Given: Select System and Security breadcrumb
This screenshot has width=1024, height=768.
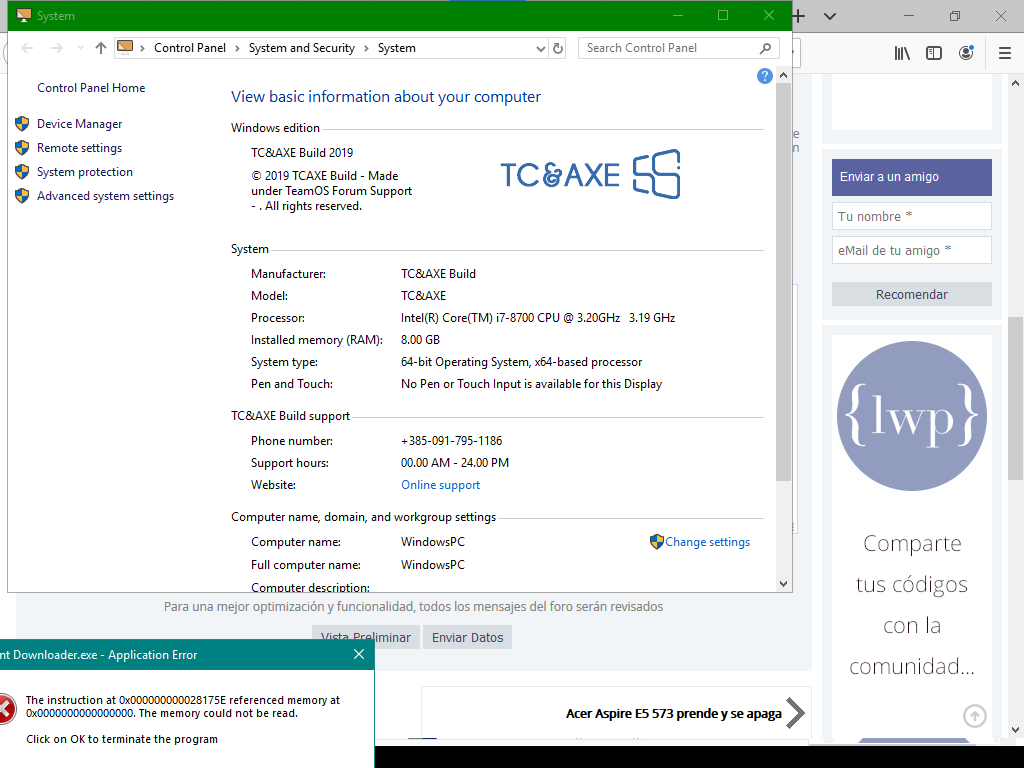Looking at the screenshot, I should click(302, 48).
